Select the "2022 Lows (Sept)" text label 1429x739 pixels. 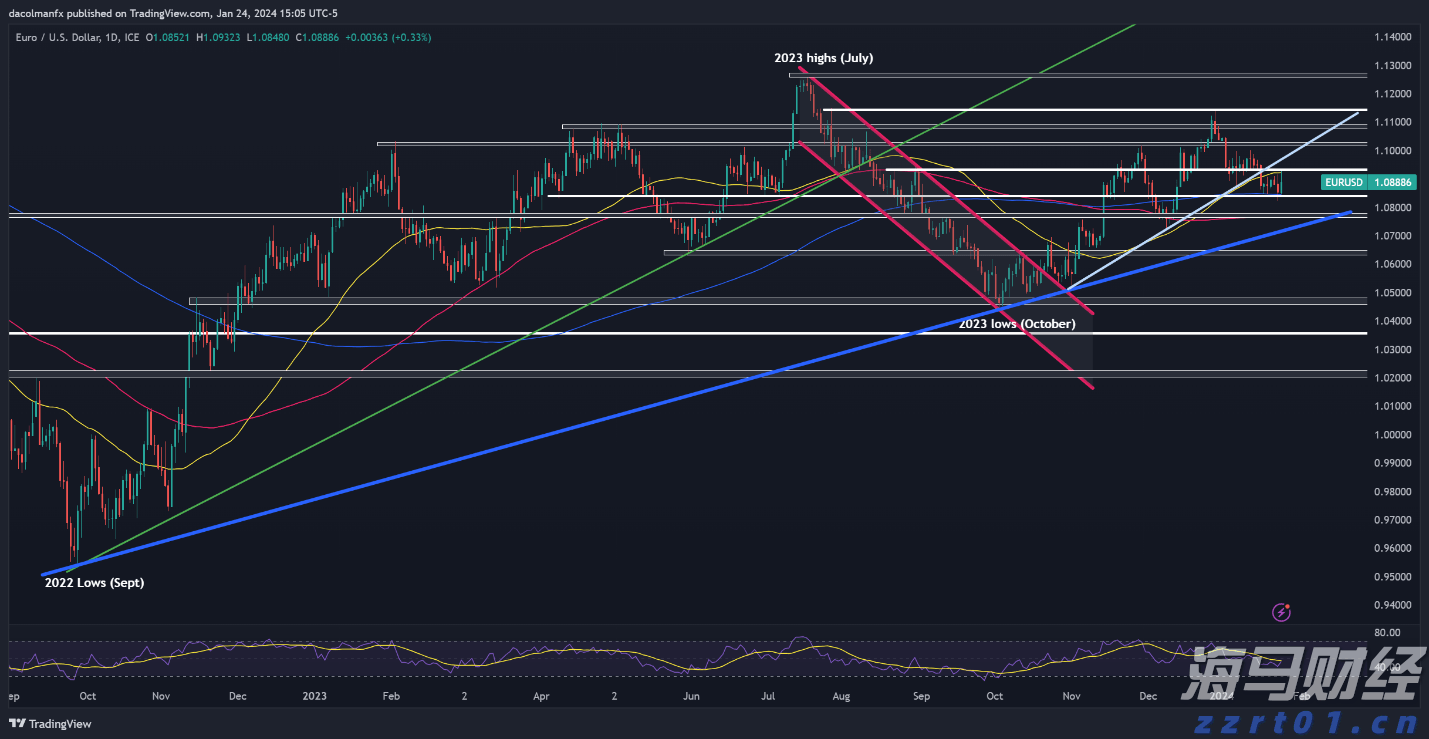pyautogui.click(x=94, y=582)
